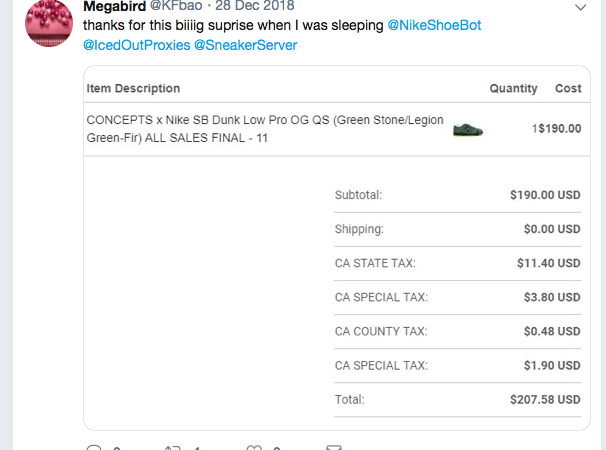Click the green sneaker thumbnail in receipt
This screenshot has width=606, height=450.
pyautogui.click(x=468, y=130)
